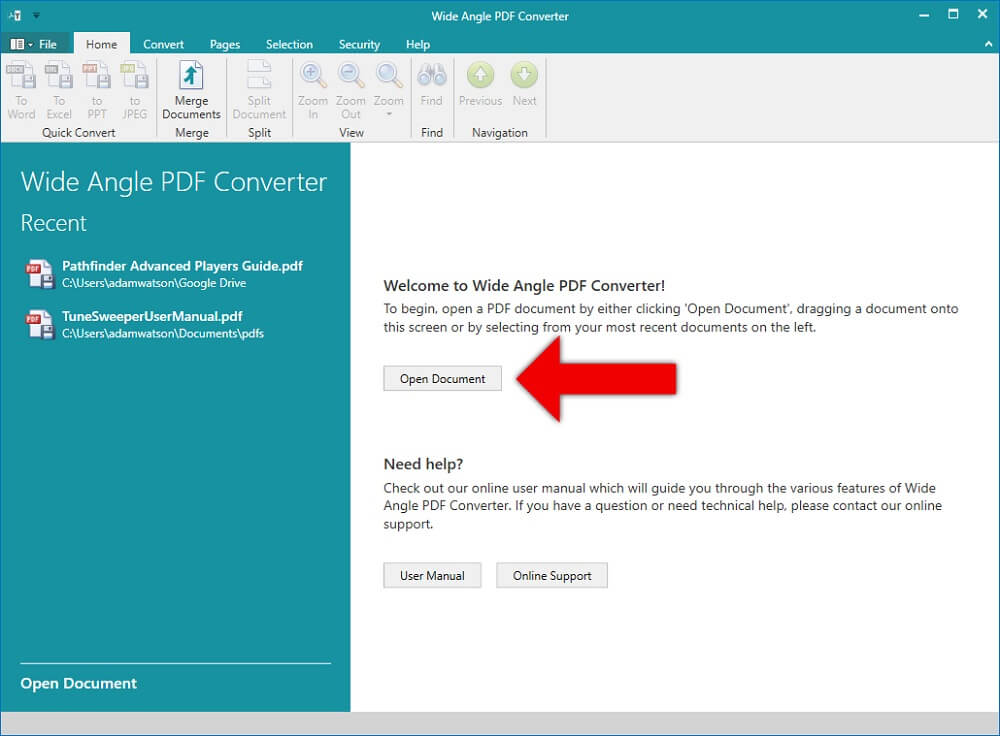
Task: Go to Previous page arrow
Action: tap(480, 78)
